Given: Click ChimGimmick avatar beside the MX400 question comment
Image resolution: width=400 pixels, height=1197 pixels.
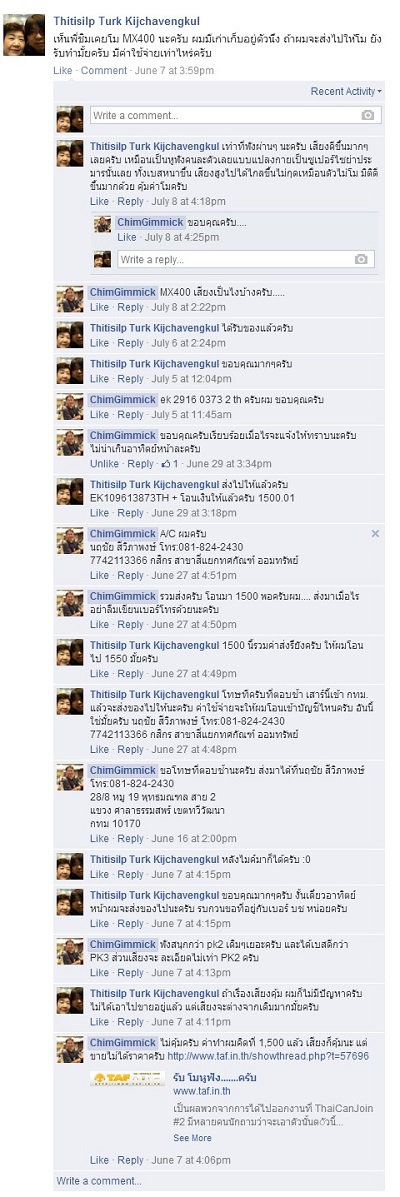Looking at the screenshot, I should click(69, 299).
